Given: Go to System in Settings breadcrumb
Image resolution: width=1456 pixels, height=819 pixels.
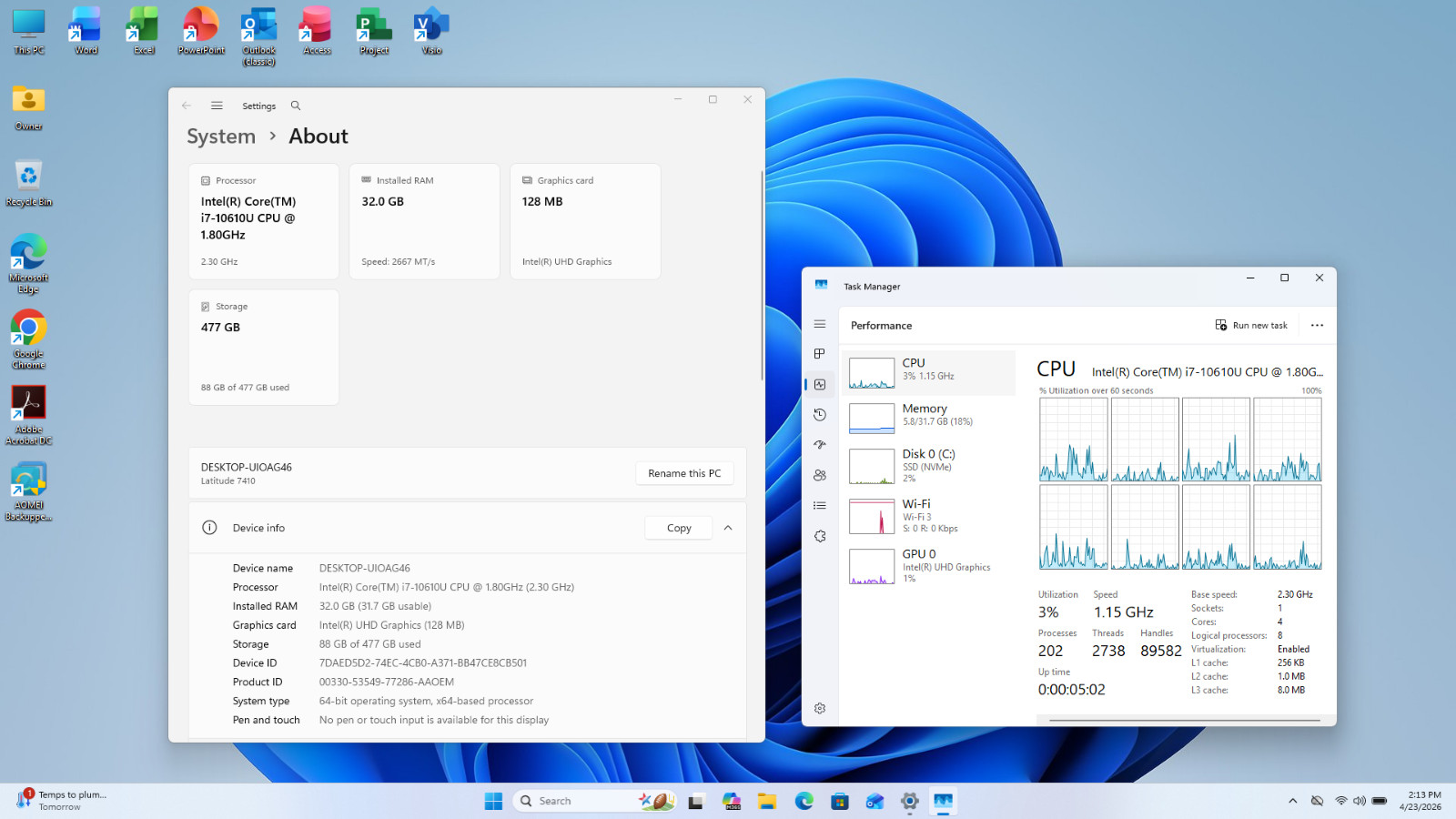Looking at the screenshot, I should (x=221, y=136).
